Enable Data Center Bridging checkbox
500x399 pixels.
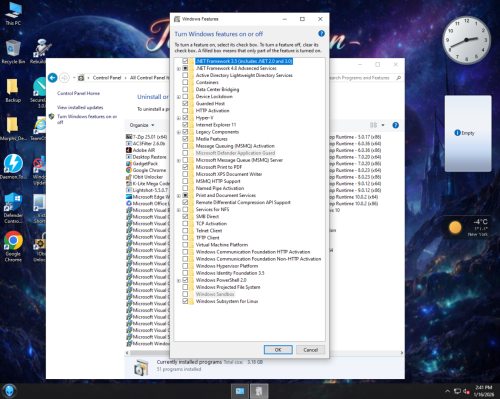click(185, 89)
